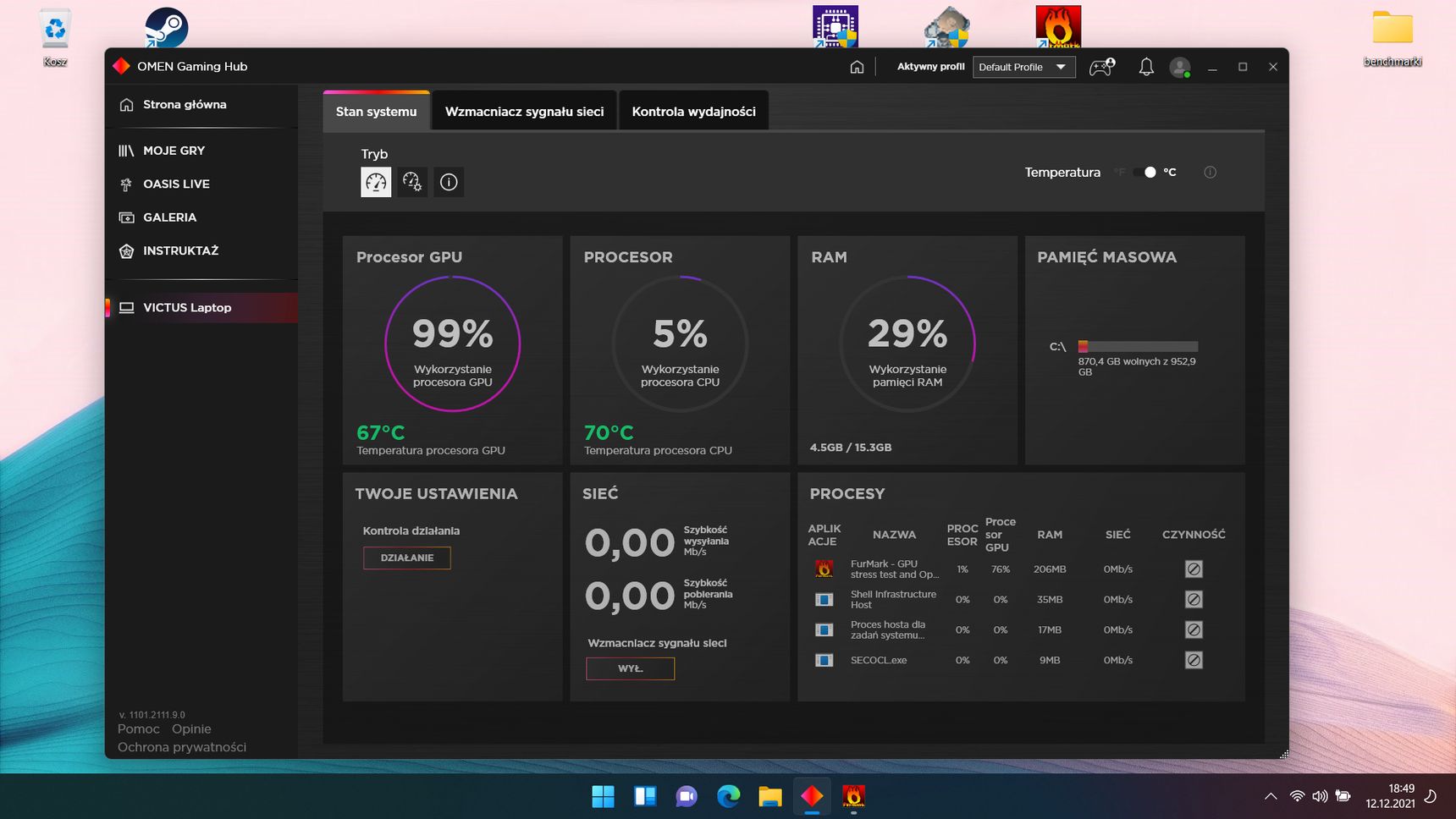The image size is (1456, 819).
Task: Sort processes by SIEĆ column
Action: coord(1117,535)
